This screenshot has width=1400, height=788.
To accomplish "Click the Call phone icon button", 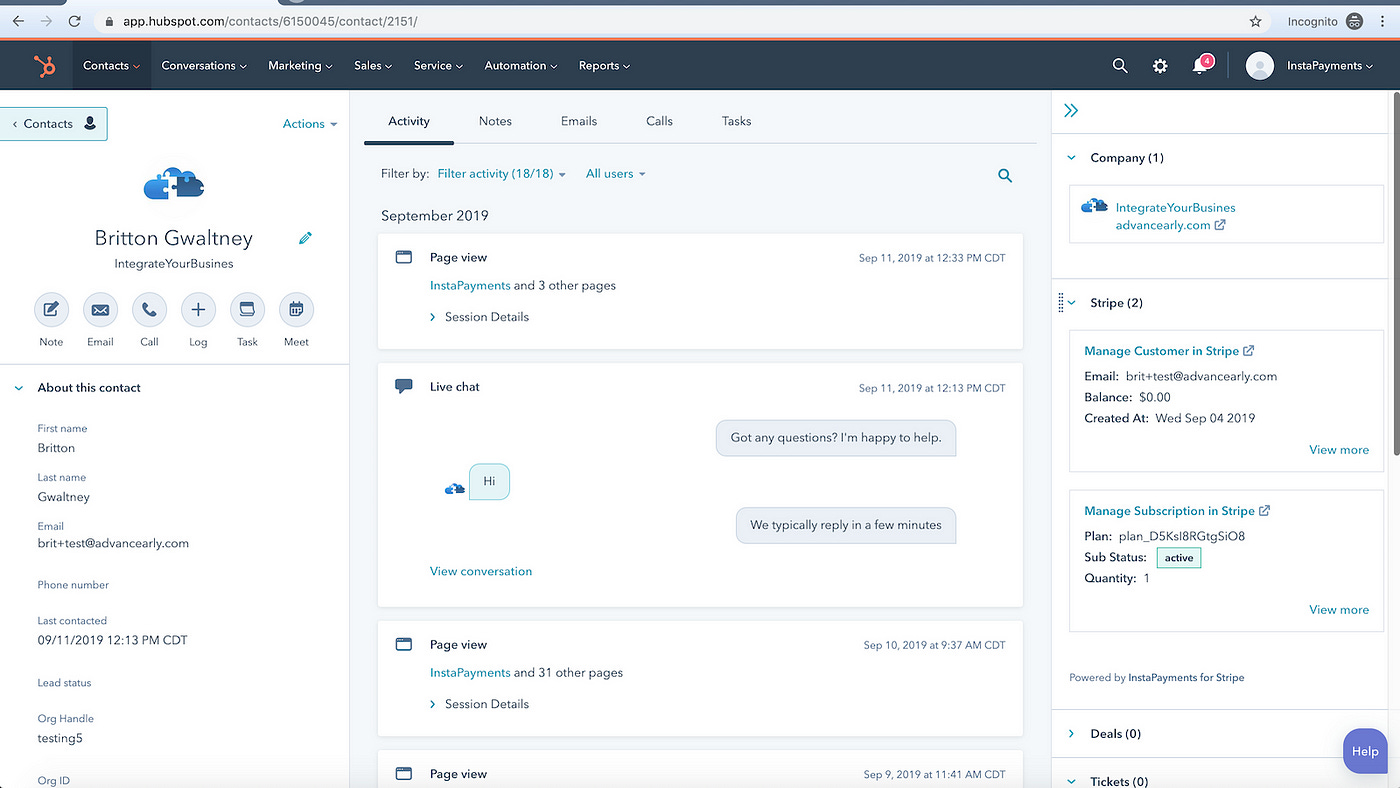I will pyautogui.click(x=149, y=310).
